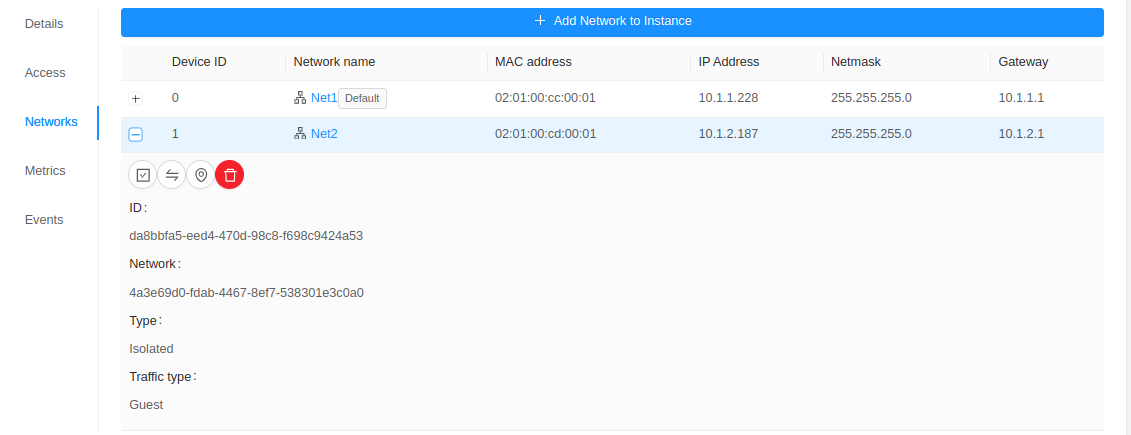Click Add Network to Instance button
1131x435 pixels.
(612, 21)
